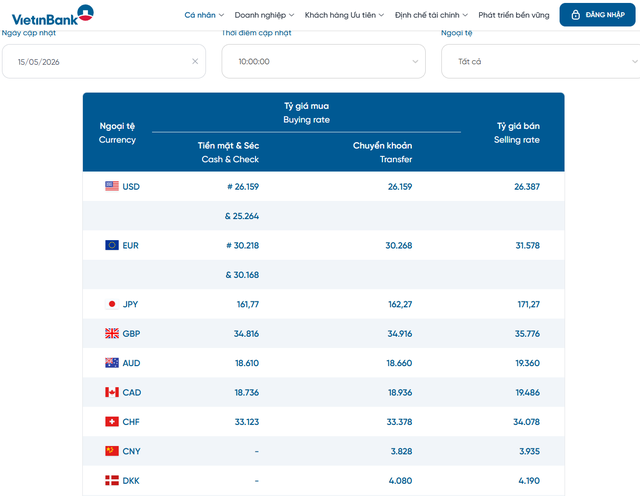Click CAD selling rate 19.486

[x=528, y=392]
